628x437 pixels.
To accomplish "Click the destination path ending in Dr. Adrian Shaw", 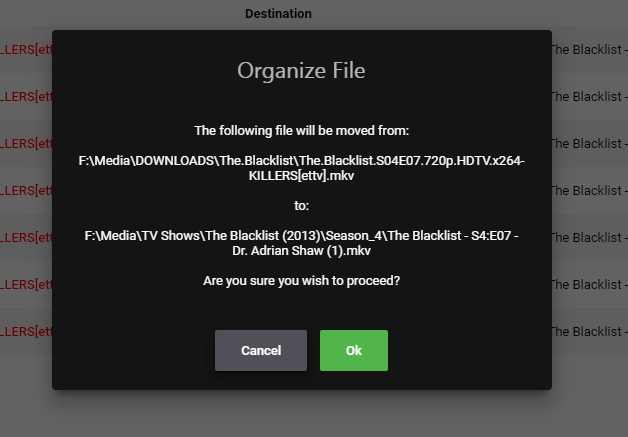I will tap(301, 243).
